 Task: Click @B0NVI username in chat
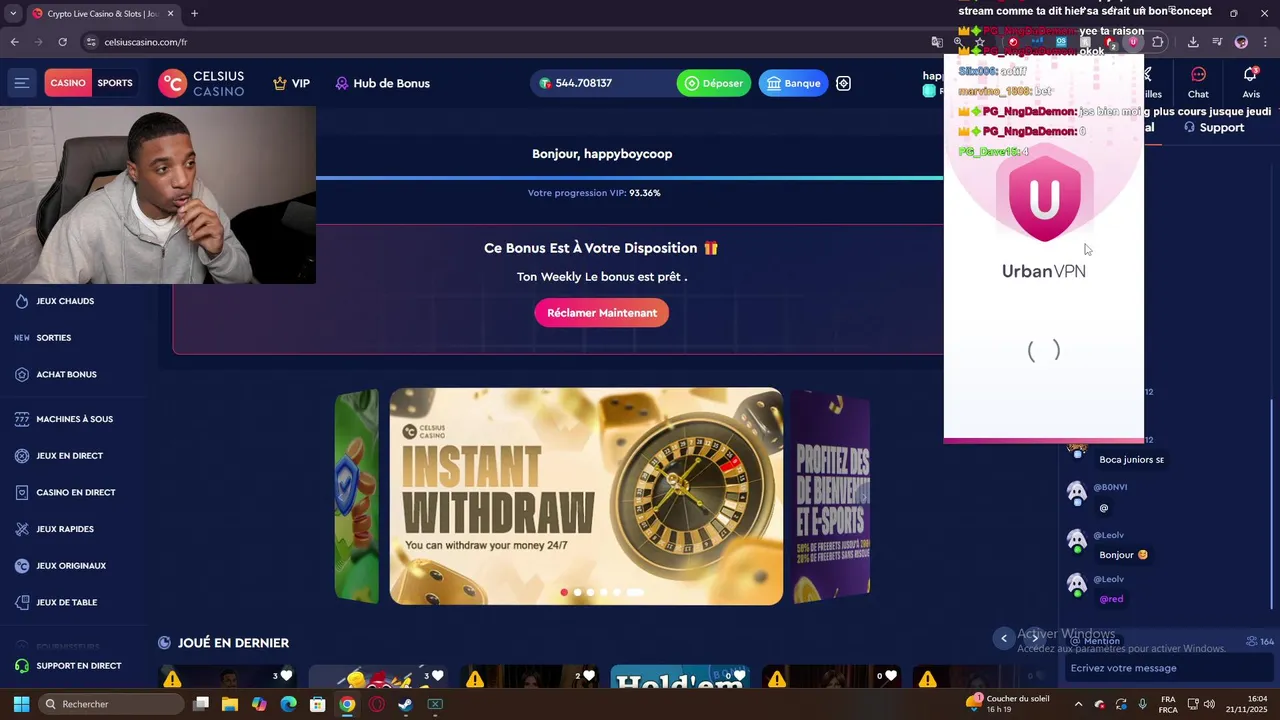pos(1110,487)
